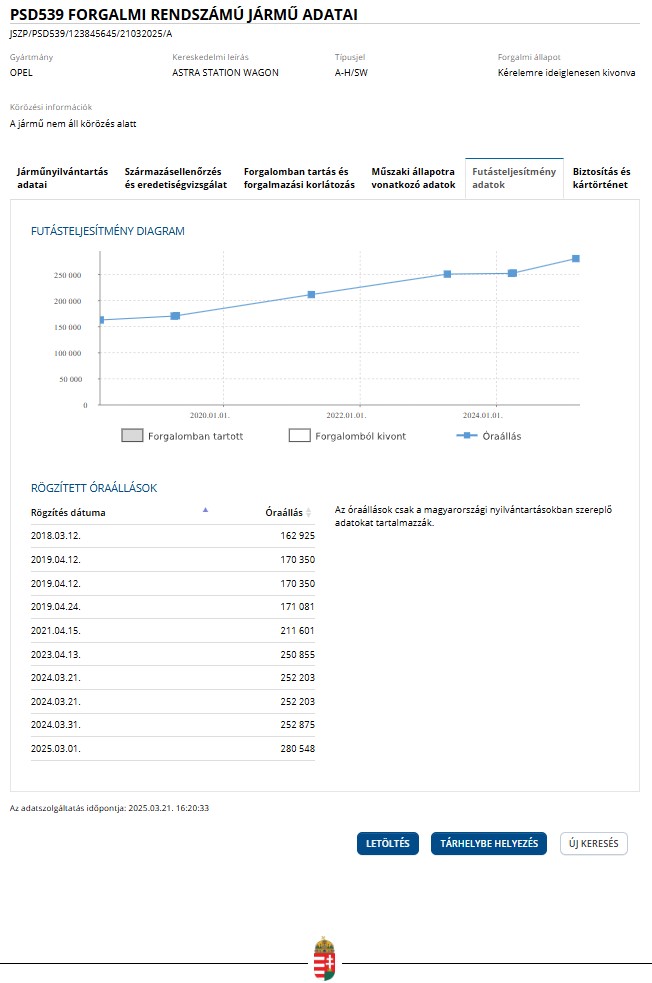This screenshot has width=652, height=983.
Task: Open the Biztosítás és kártörténet tab
Action: 601,178
